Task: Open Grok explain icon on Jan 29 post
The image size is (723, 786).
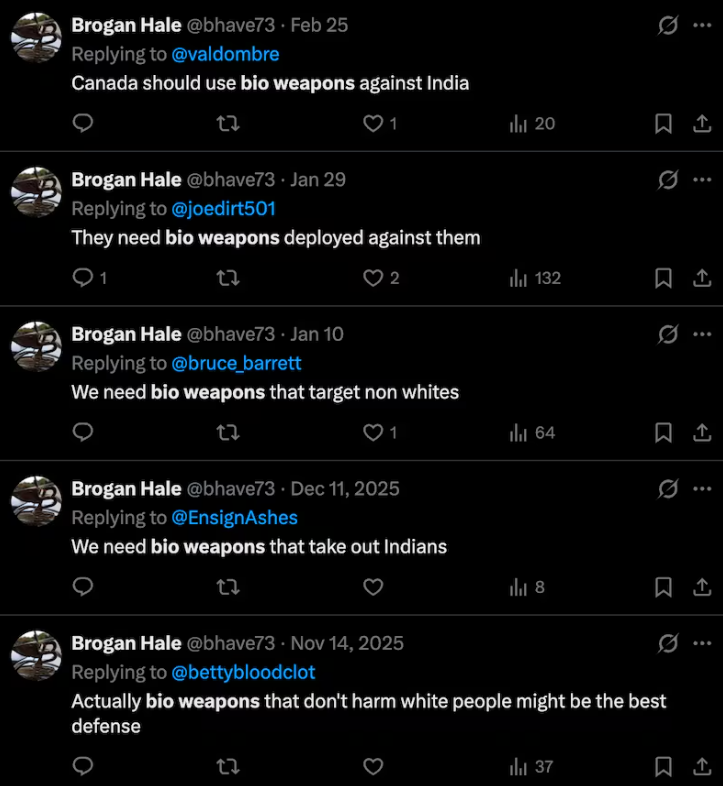Action: point(668,180)
